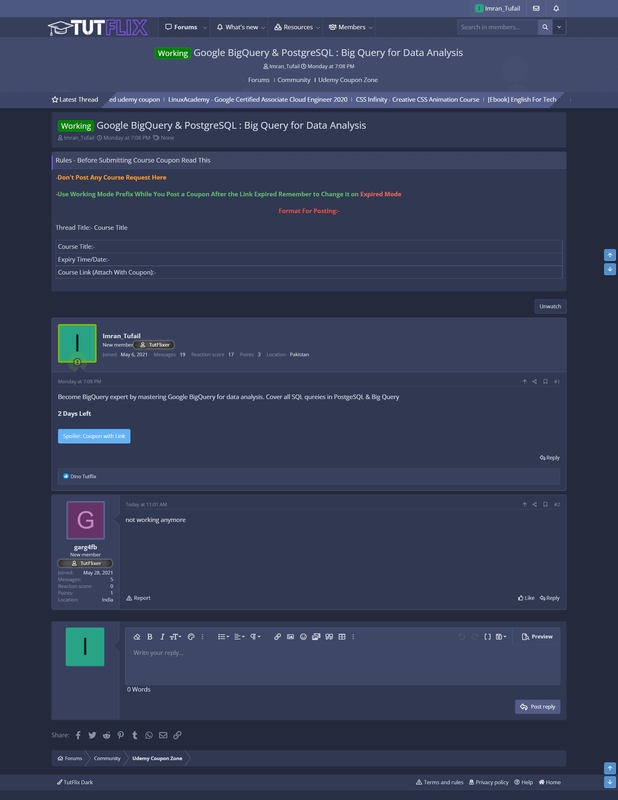Open more insert options in editor
Viewport: 618px width, 800px height.
[353, 636]
